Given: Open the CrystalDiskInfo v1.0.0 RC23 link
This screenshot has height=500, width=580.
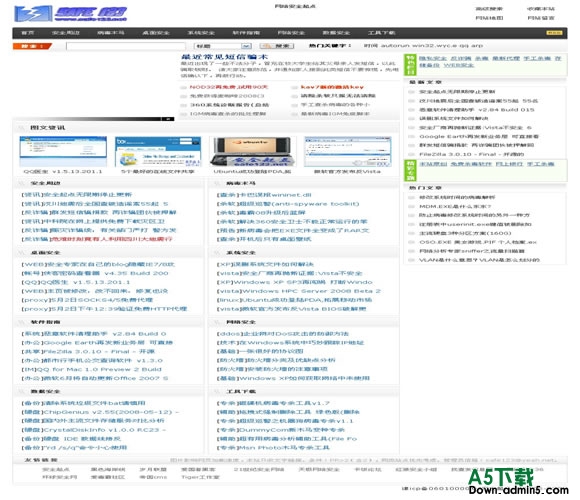Looking at the screenshot, I should pos(94,430).
